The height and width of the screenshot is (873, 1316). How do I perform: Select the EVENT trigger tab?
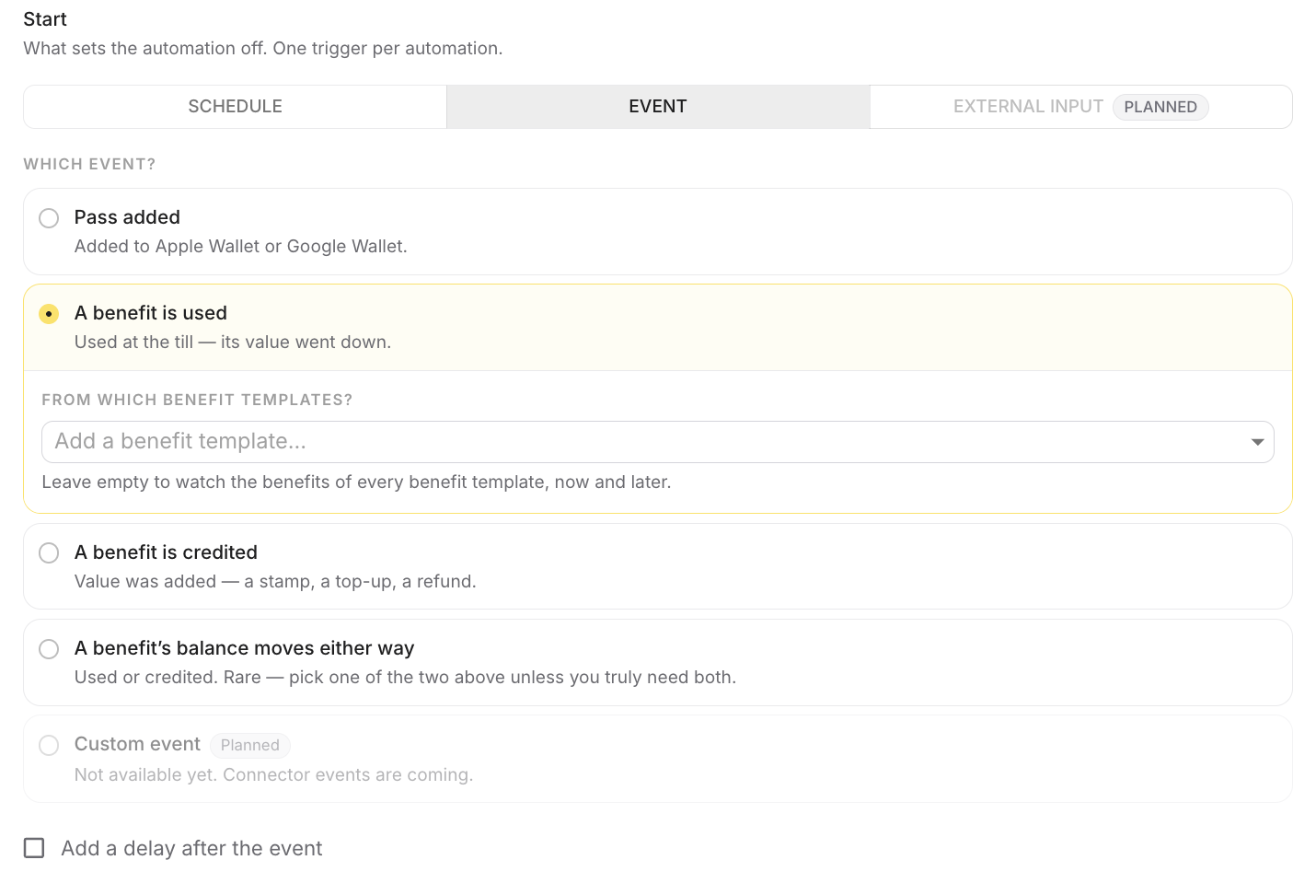(658, 106)
